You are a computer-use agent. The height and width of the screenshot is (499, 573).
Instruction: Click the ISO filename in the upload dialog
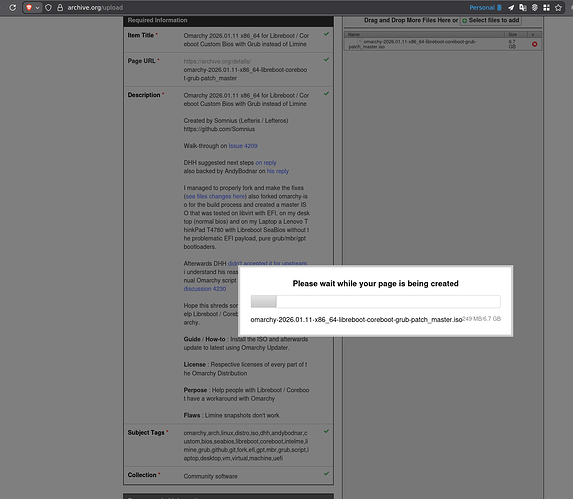click(x=356, y=320)
